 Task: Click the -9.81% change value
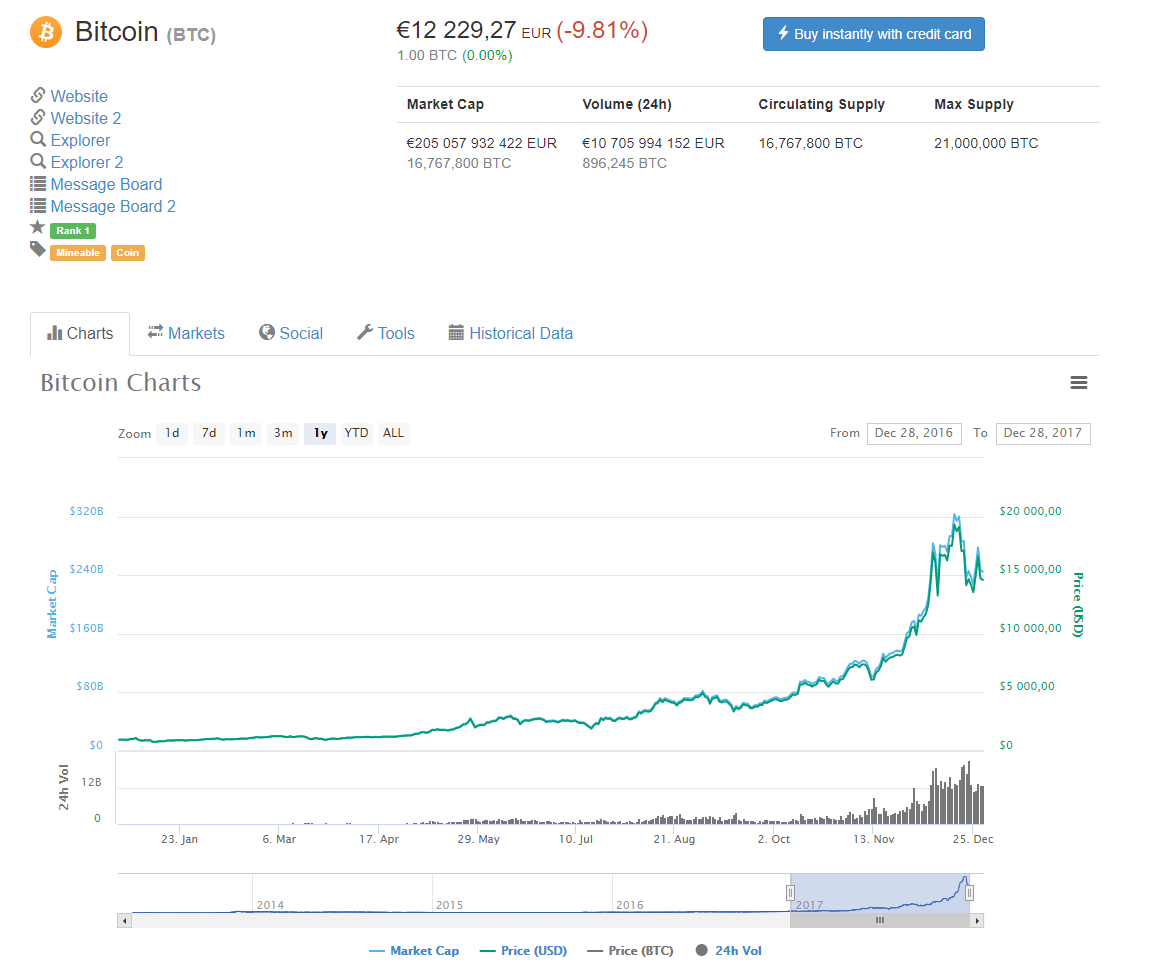pos(602,30)
